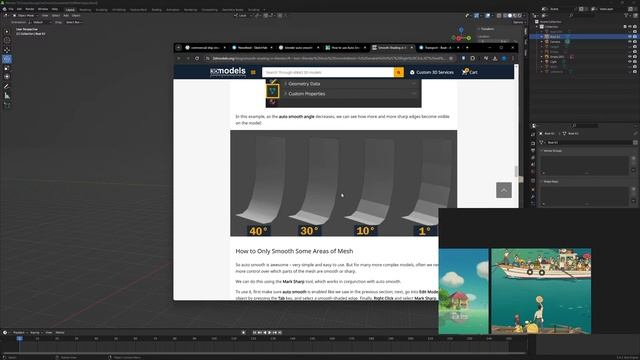Viewport: 640px width, 360px height.
Task: Select Boat 02 row in the outliner
Action: (x=584, y=37)
